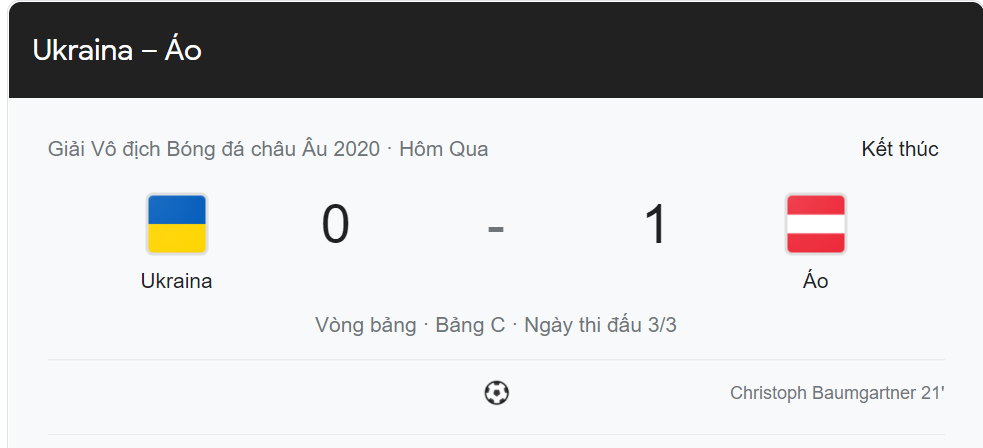The height and width of the screenshot is (448, 983).
Task: Open the Ukraina team name link
Action: [177, 281]
